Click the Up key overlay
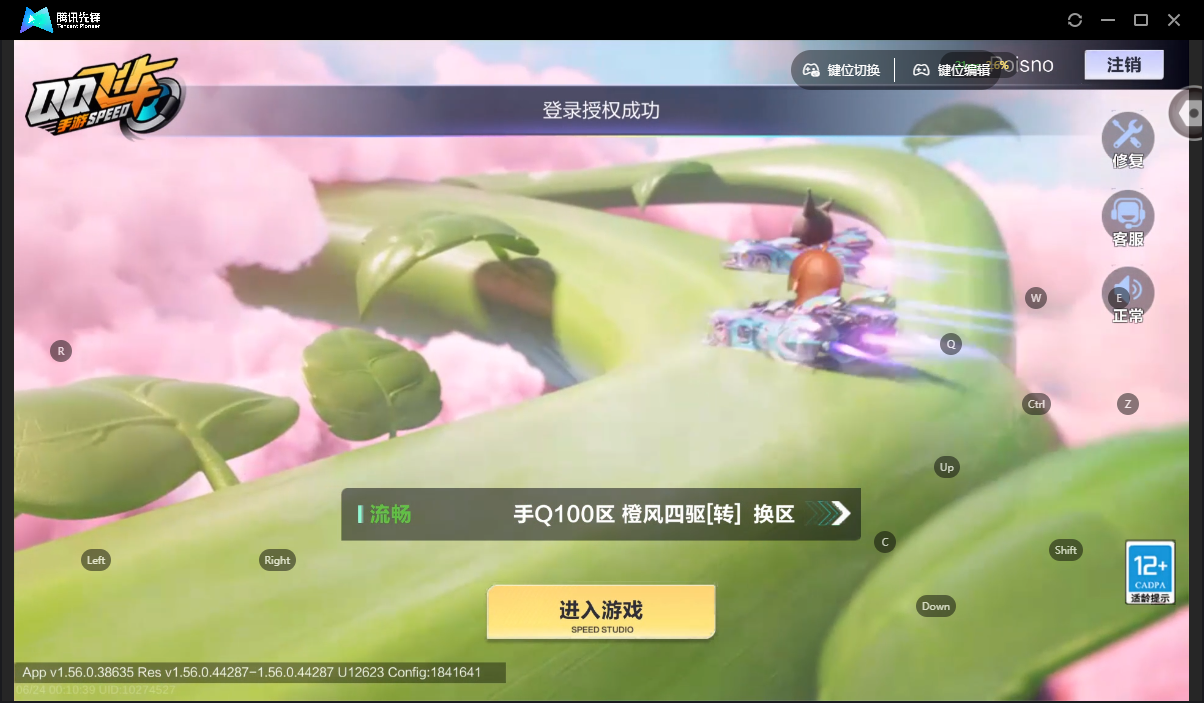1204x703 pixels. 947,467
